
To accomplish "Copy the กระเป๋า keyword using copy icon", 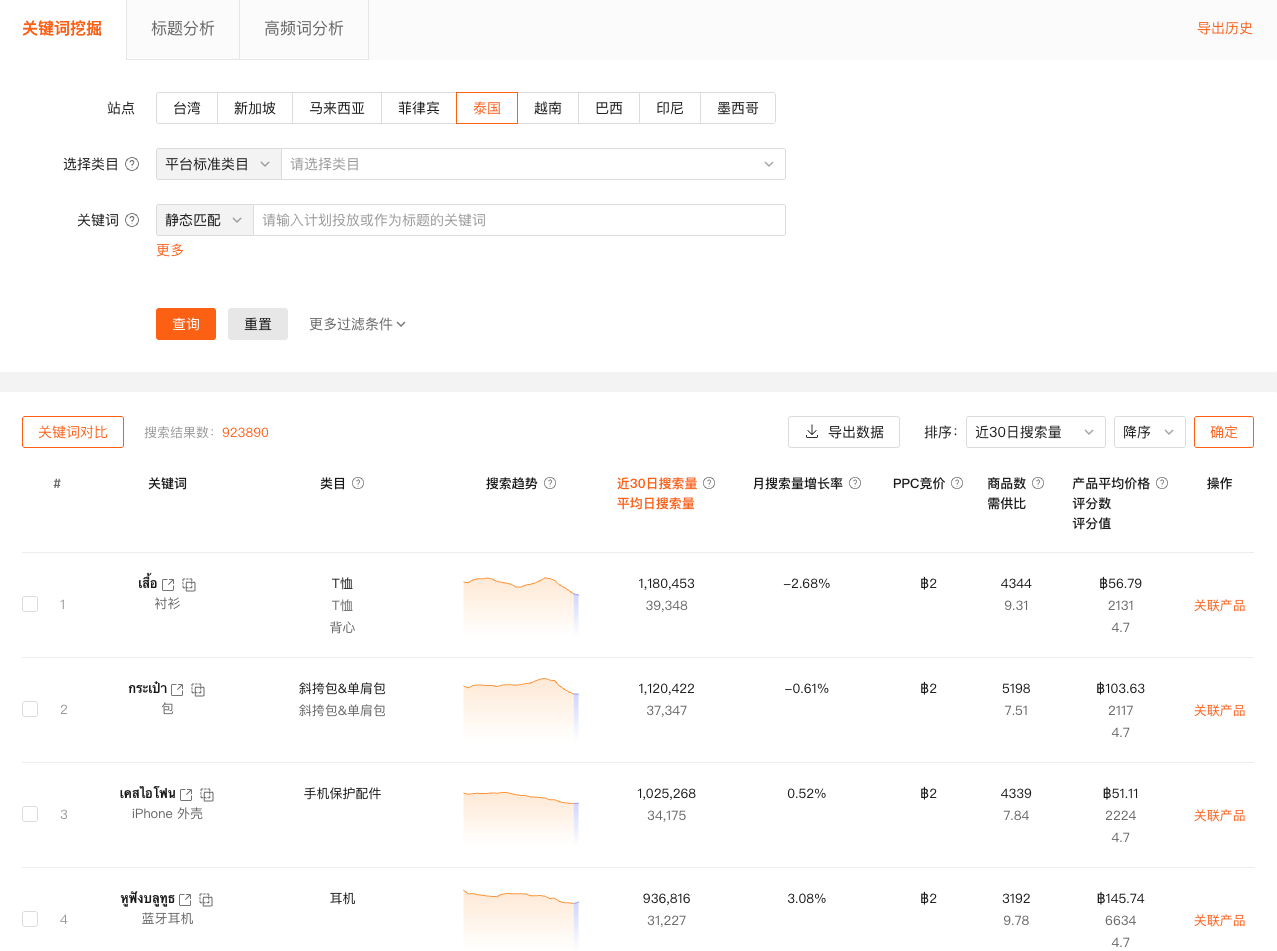I will pyautogui.click(x=198, y=689).
